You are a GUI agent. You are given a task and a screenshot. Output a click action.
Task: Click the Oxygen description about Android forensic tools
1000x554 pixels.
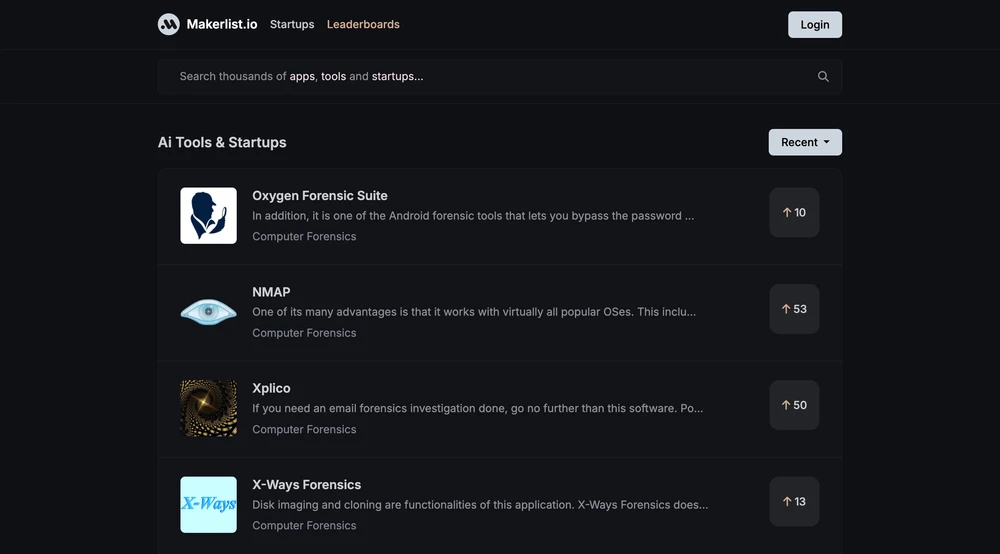pyautogui.click(x=473, y=215)
